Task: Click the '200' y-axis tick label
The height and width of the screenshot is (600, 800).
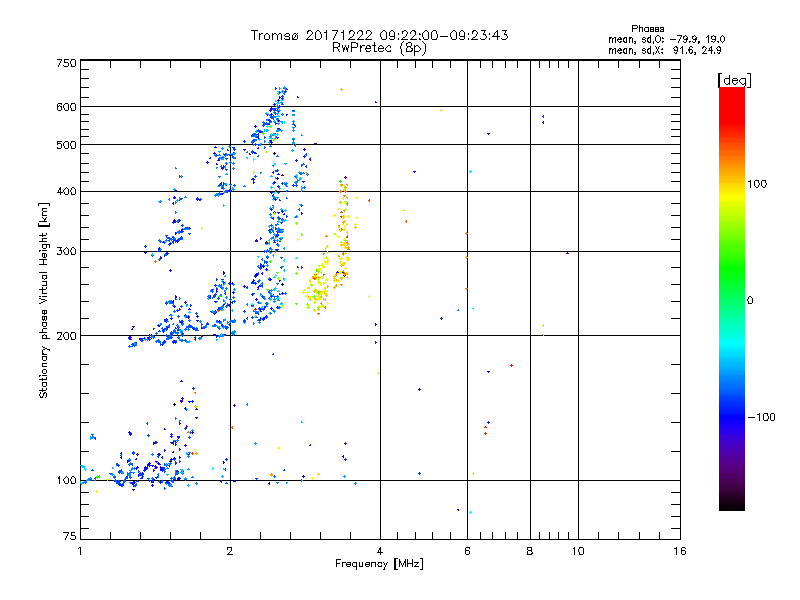Action: [66, 336]
